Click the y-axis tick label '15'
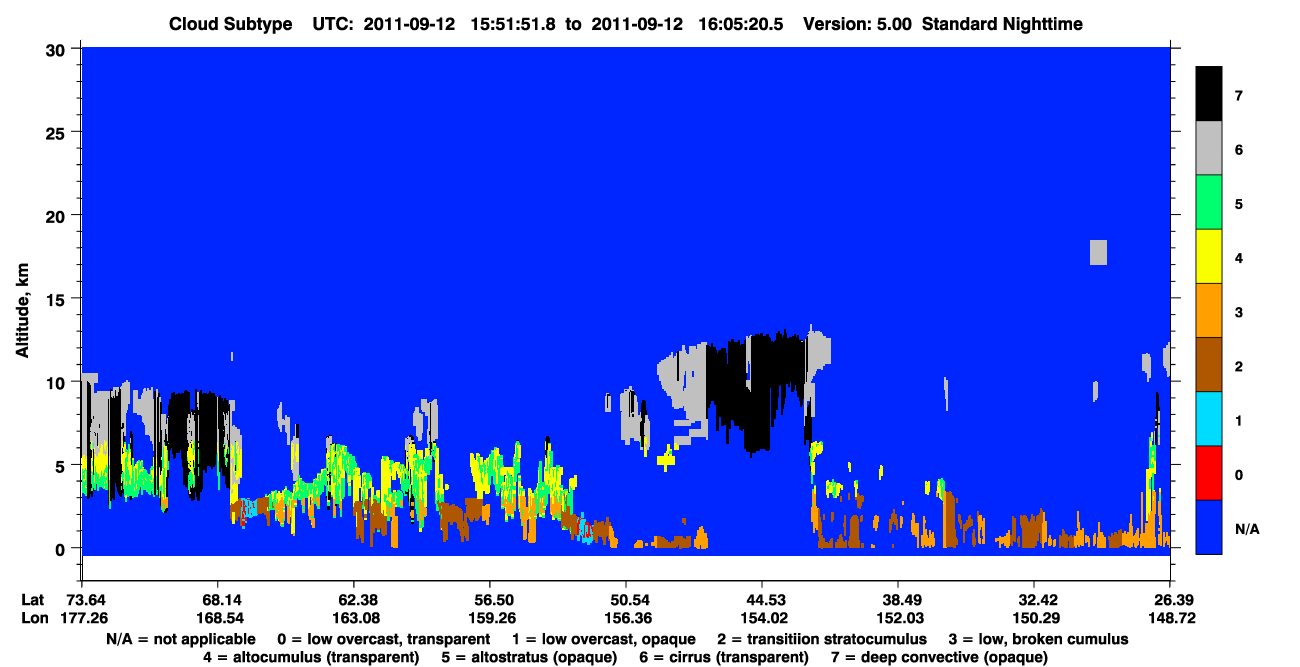This screenshot has height=667, width=1300. [x=58, y=298]
